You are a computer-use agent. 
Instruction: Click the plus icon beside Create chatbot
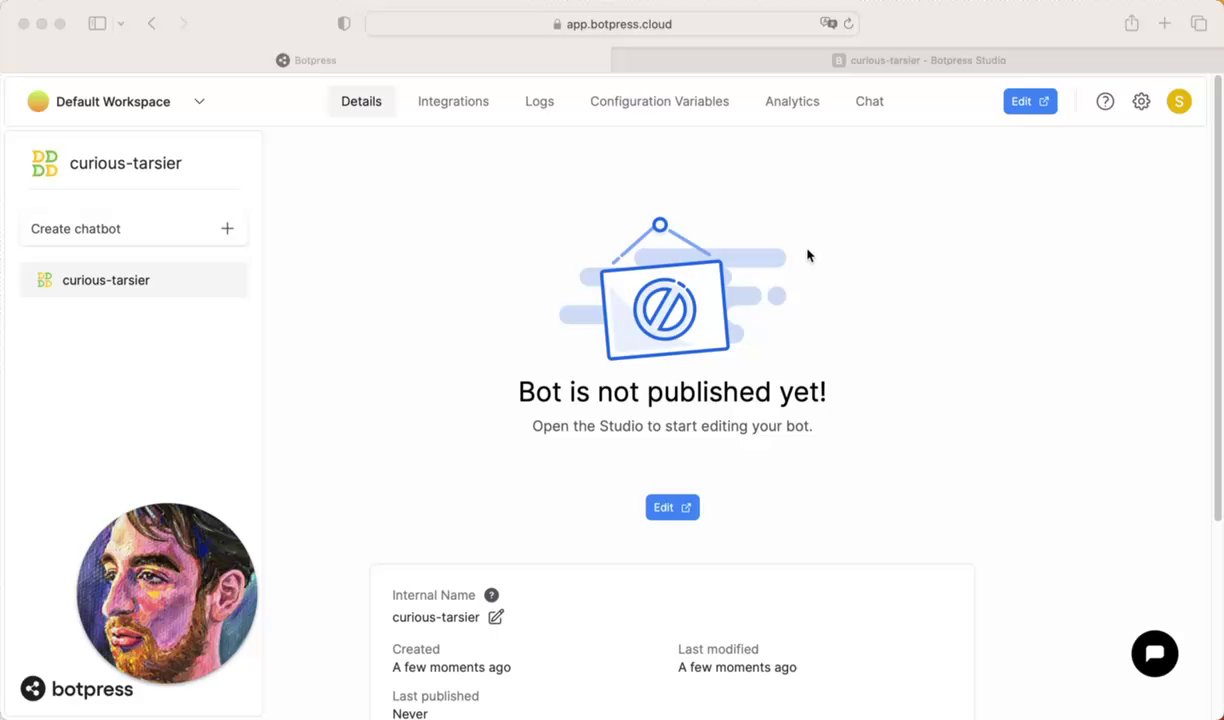tap(227, 229)
